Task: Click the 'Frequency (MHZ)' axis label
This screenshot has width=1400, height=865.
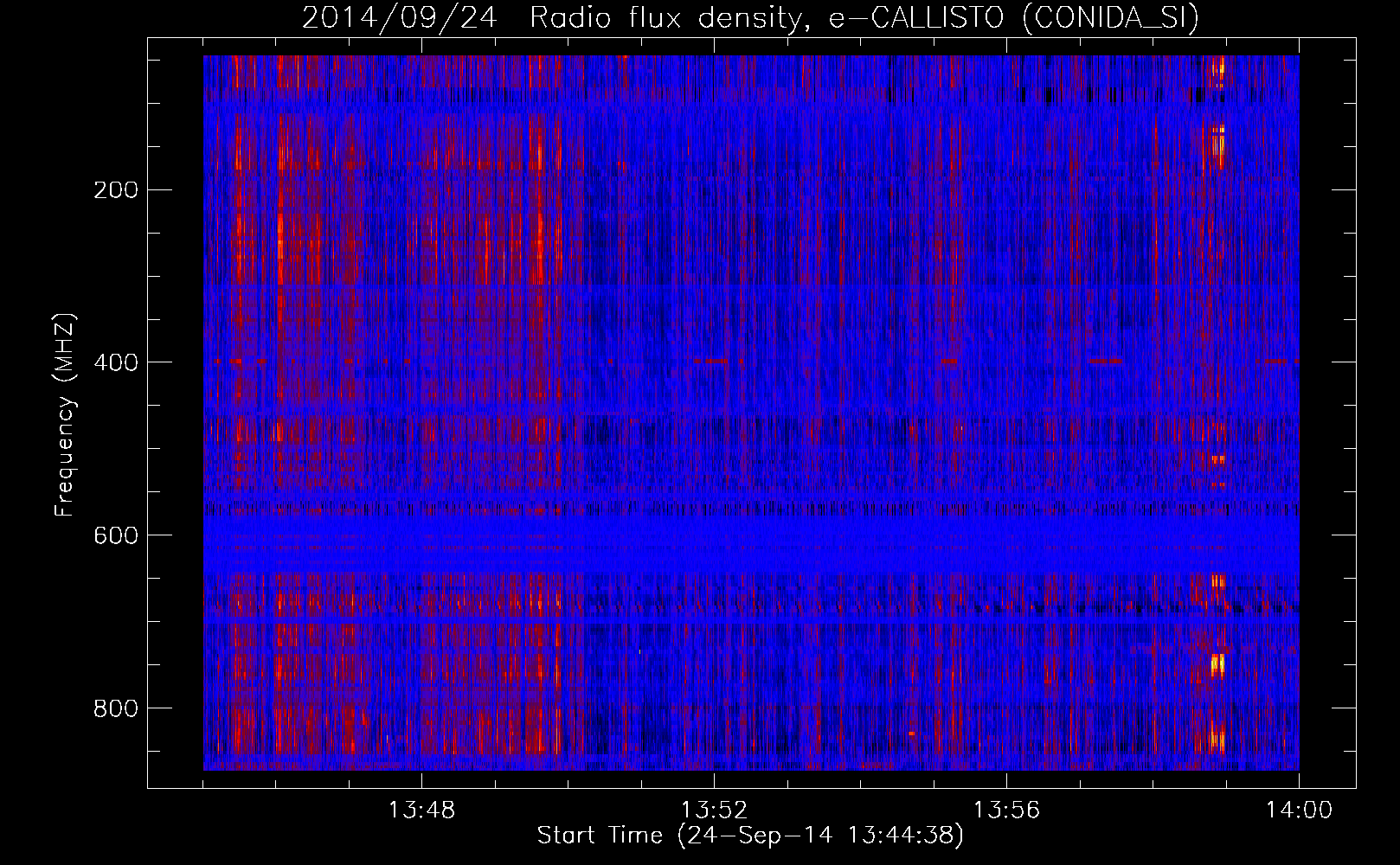Action: (x=64, y=415)
